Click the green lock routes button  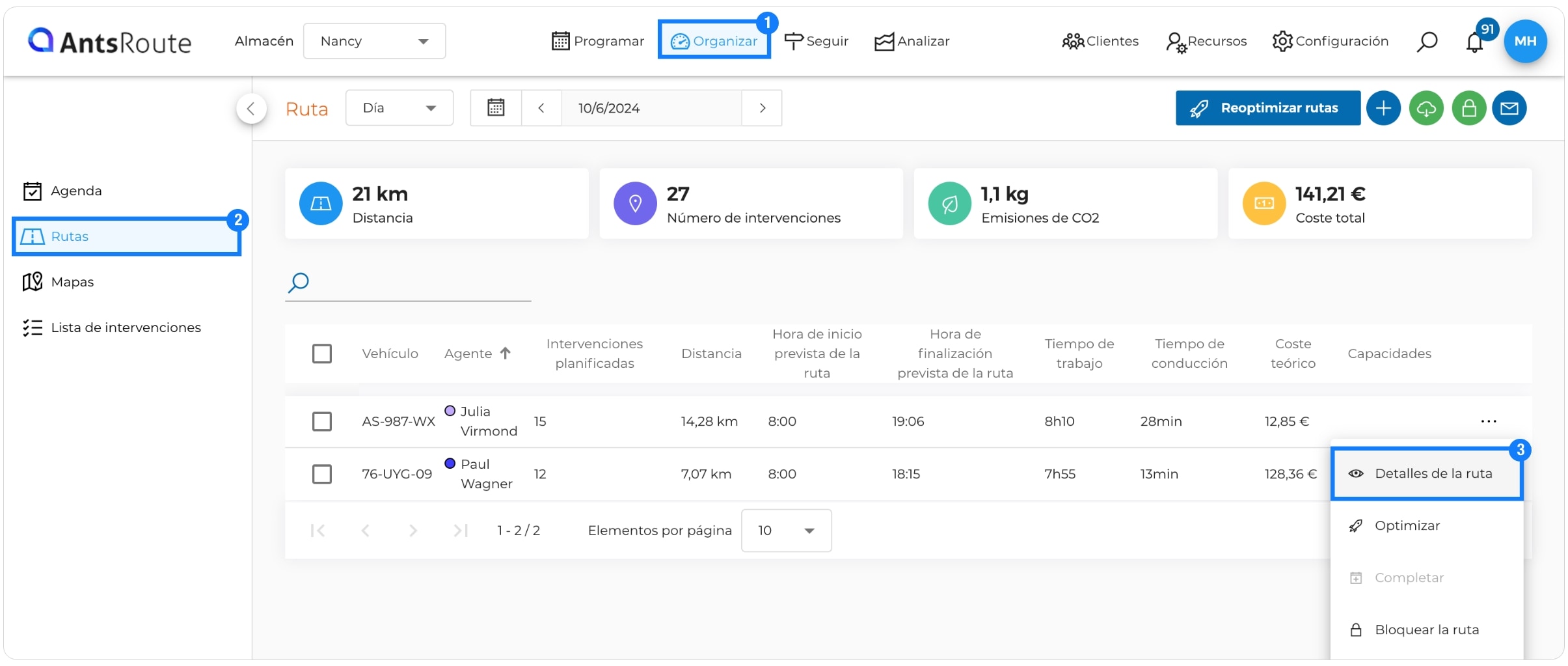pyautogui.click(x=1468, y=108)
